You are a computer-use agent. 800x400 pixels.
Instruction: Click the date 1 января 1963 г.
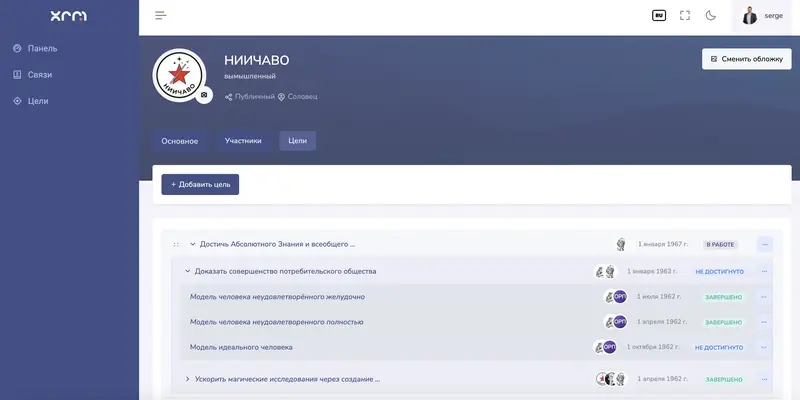coord(652,271)
